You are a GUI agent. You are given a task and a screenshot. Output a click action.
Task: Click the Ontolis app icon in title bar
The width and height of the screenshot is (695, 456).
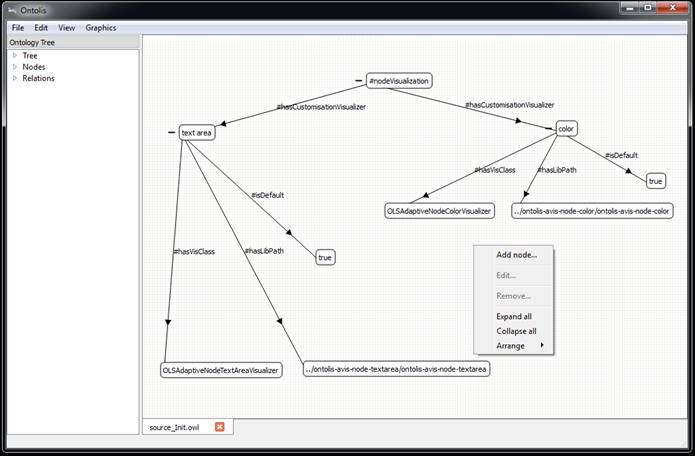click(x=12, y=9)
